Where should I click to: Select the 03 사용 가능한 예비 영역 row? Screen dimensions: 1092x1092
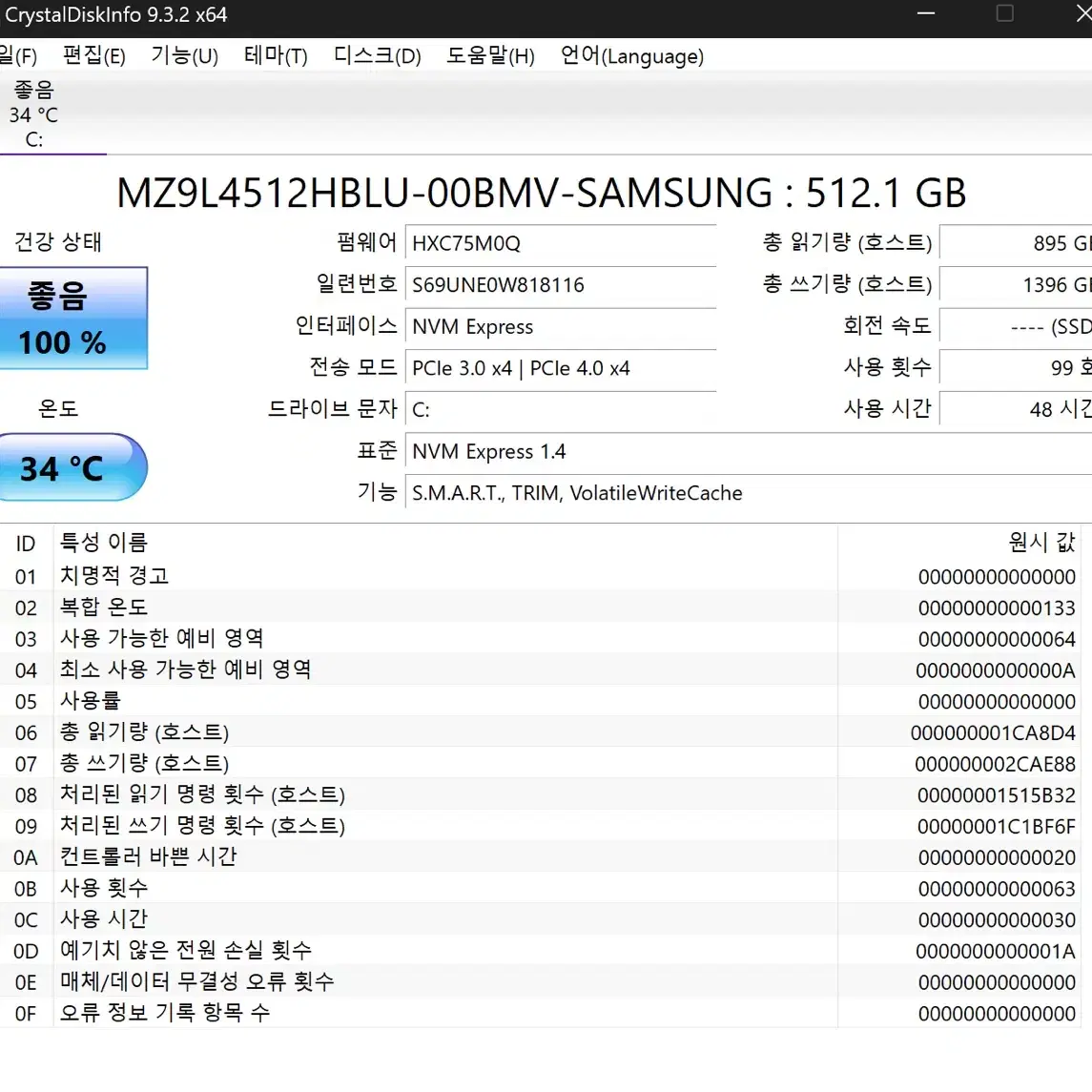(x=541, y=639)
